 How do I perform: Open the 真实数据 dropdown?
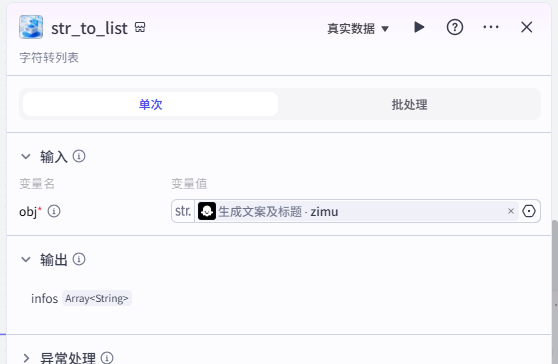point(358,28)
